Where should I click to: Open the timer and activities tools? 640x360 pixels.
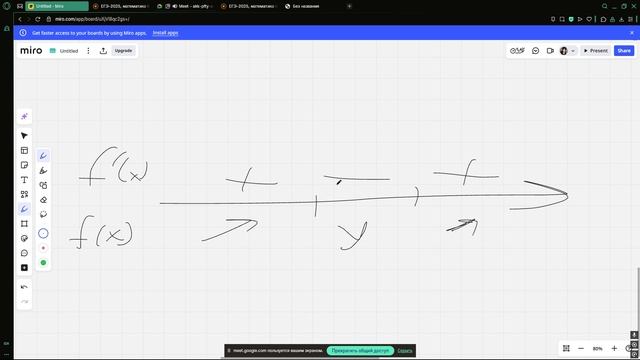click(x=517, y=51)
